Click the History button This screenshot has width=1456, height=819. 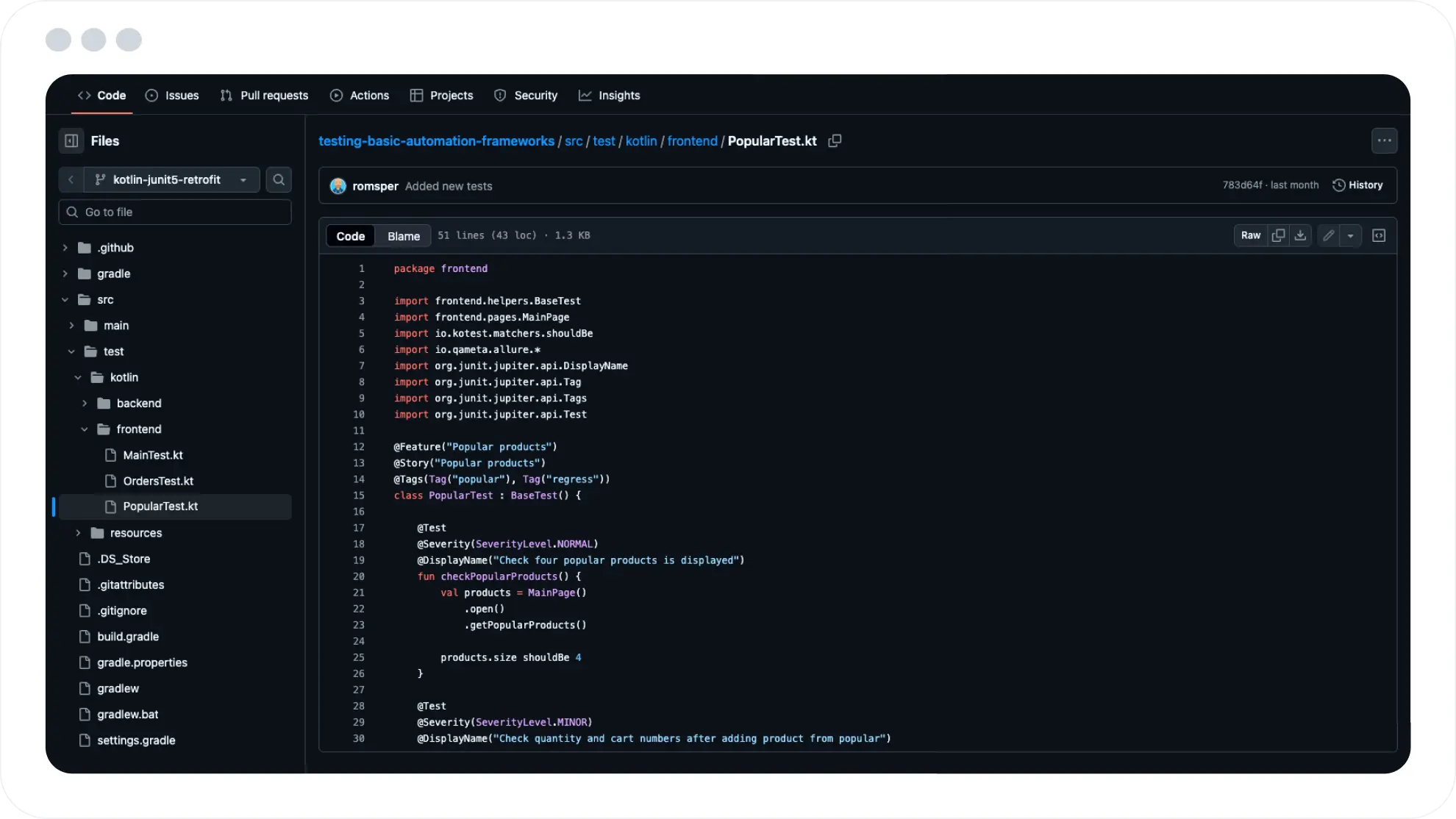click(x=1357, y=185)
